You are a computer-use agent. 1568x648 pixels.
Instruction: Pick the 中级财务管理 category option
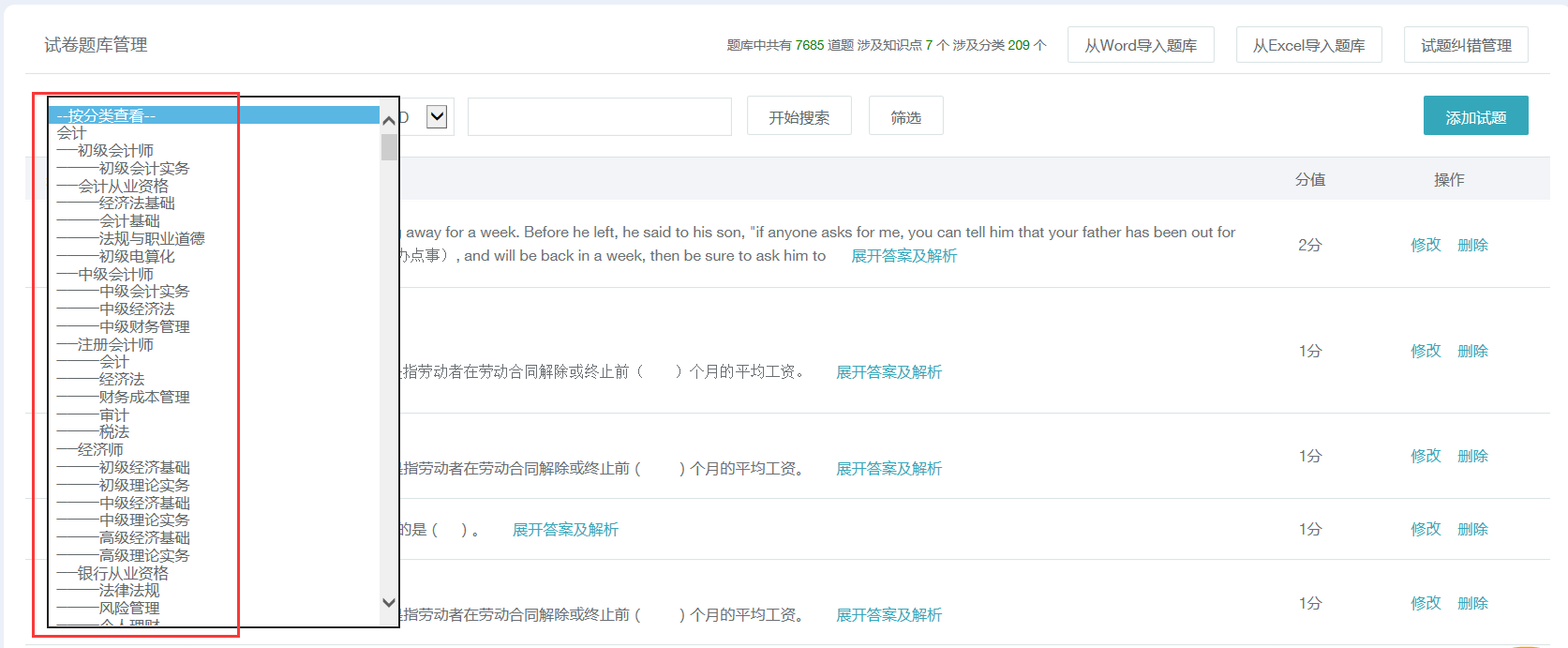(144, 327)
